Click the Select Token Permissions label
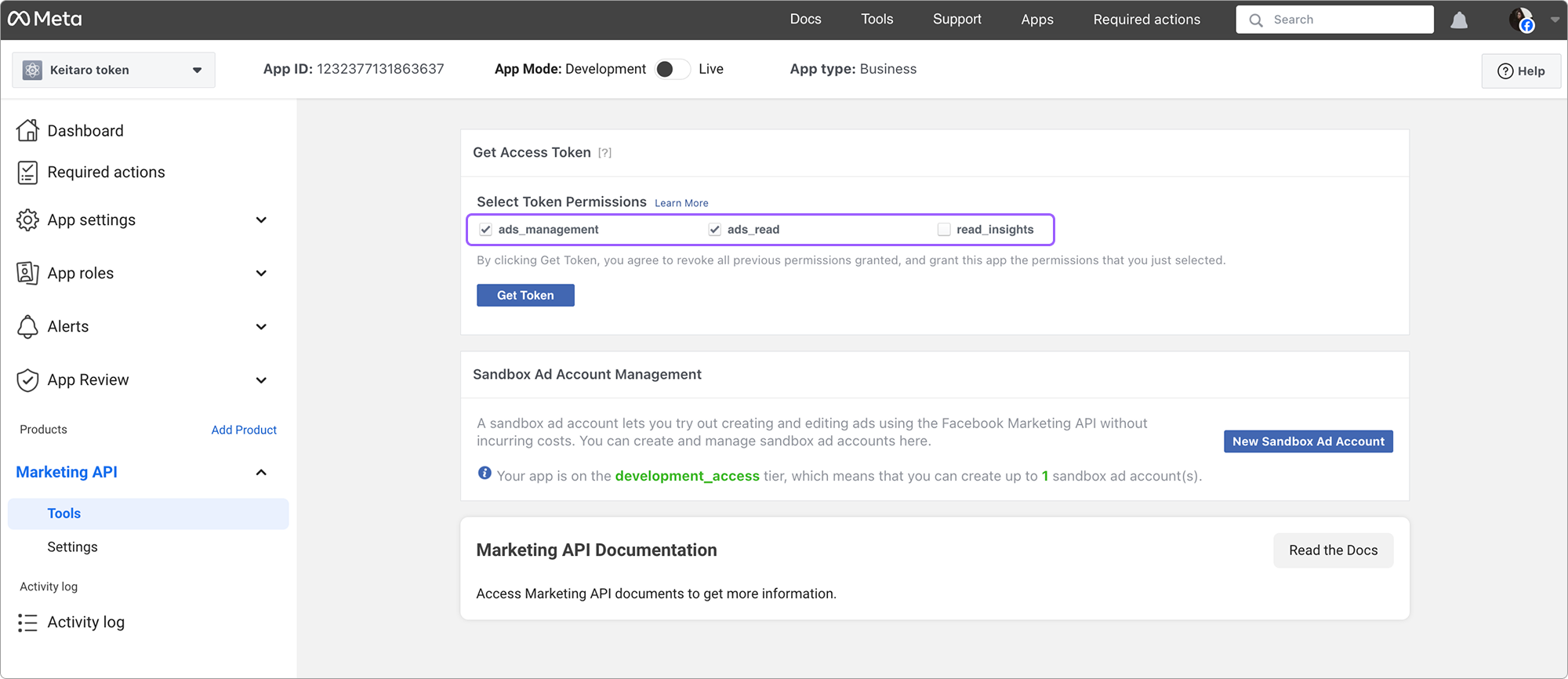Viewport: 1568px width, 679px height. pyautogui.click(x=561, y=202)
